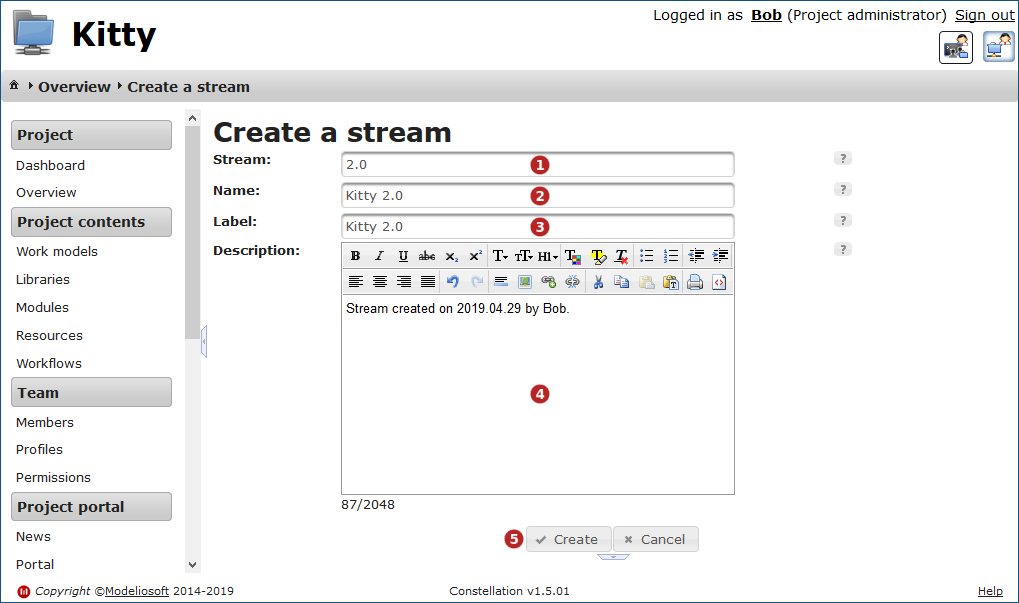The height and width of the screenshot is (603, 1019).
Task: Open help for the Stream field
Action: pyautogui.click(x=843, y=159)
